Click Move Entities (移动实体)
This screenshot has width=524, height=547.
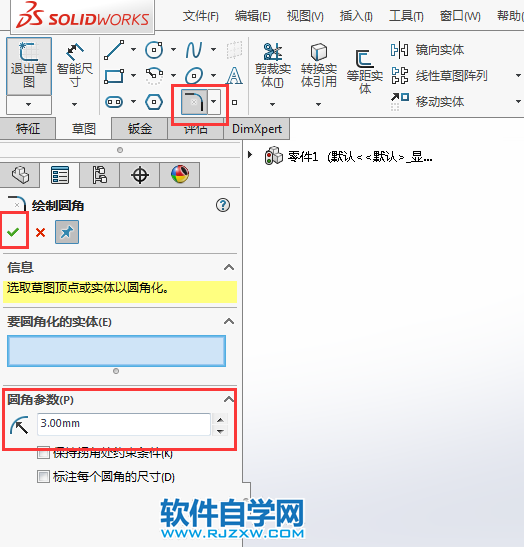click(x=427, y=102)
